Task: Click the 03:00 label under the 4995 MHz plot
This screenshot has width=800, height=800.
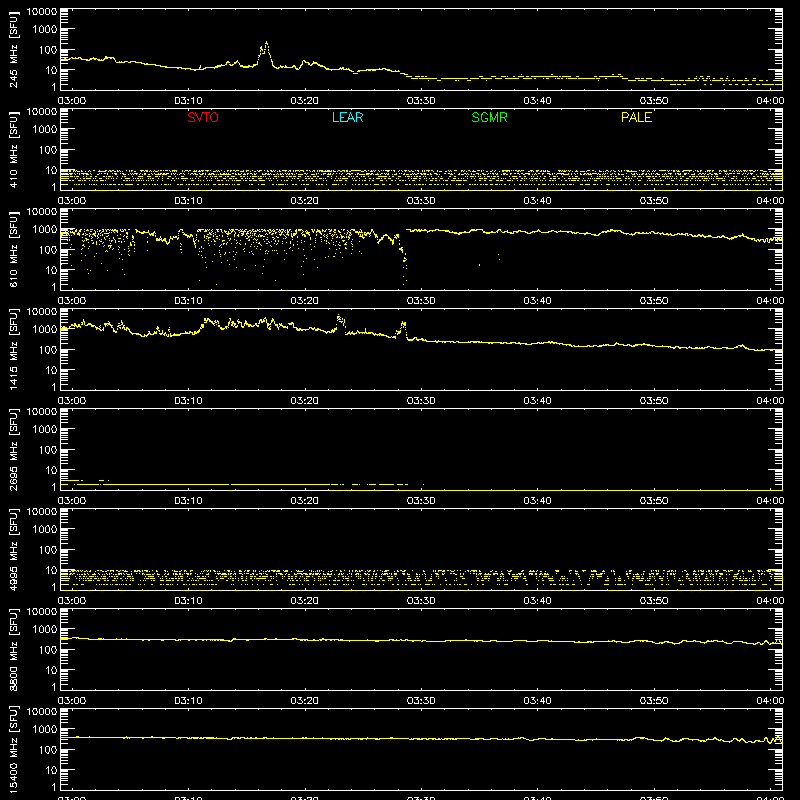Action: (72, 601)
